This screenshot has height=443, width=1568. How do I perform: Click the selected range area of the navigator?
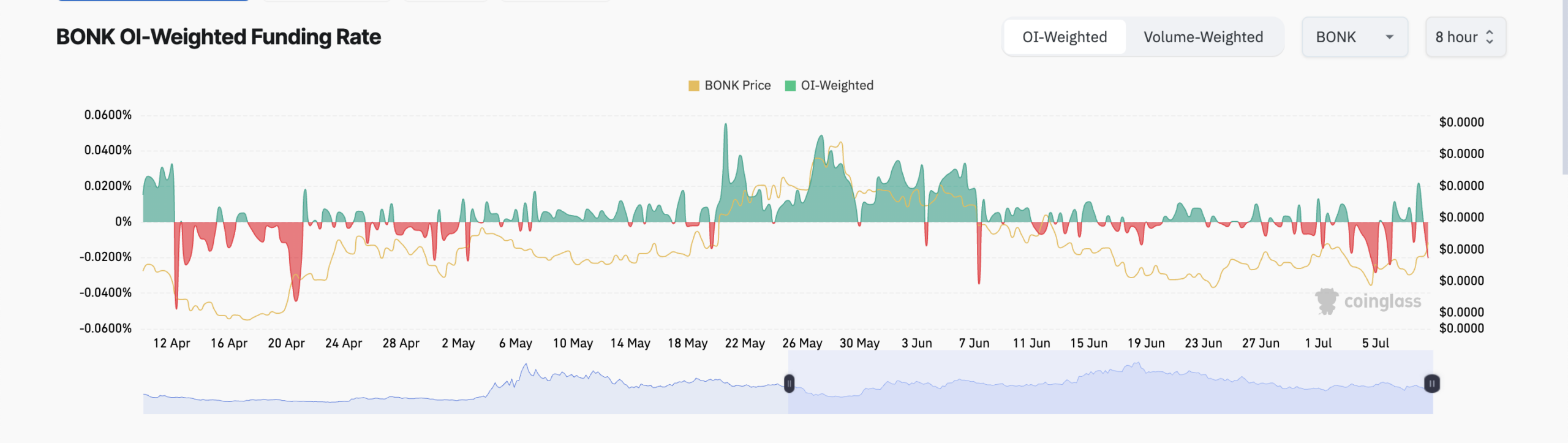(1110, 382)
